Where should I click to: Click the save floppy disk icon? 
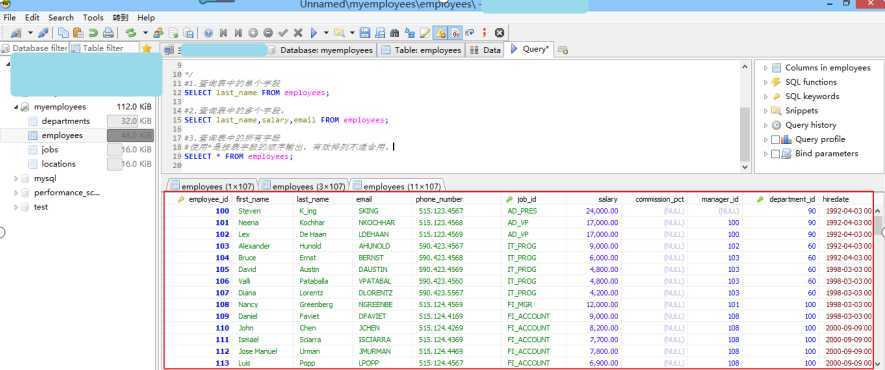click(x=365, y=33)
